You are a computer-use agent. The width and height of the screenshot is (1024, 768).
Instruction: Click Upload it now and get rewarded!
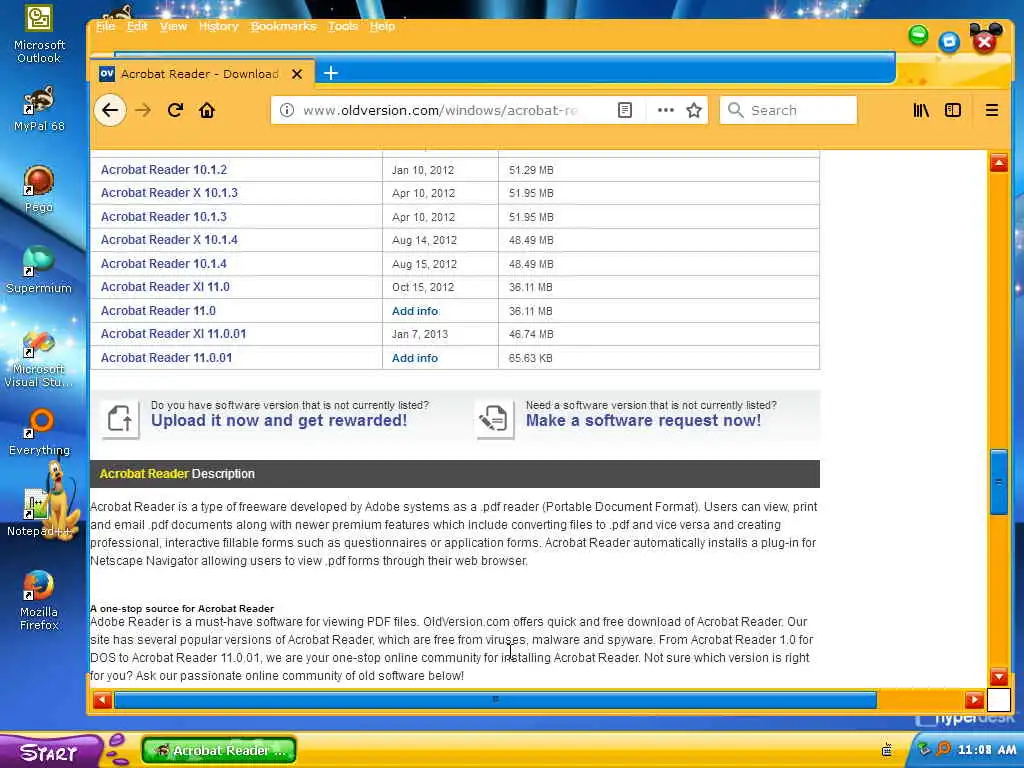(279, 421)
